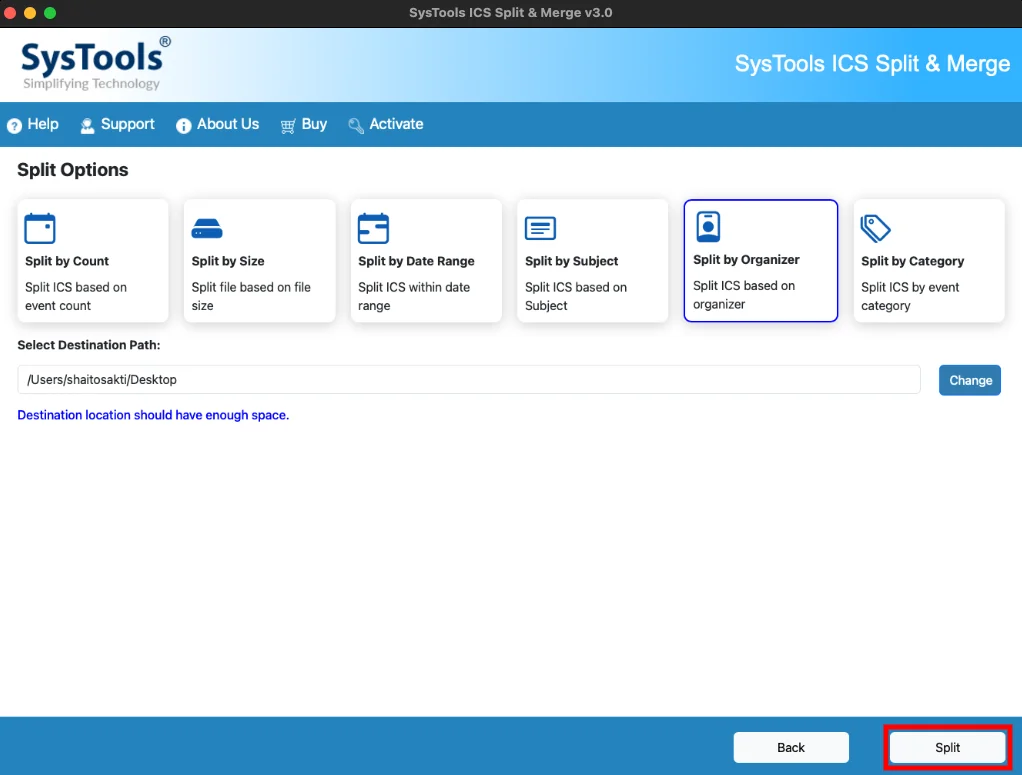The height and width of the screenshot is (775, 1022).
Task: Click the SysTools logo in header
Action: (95, 63)
